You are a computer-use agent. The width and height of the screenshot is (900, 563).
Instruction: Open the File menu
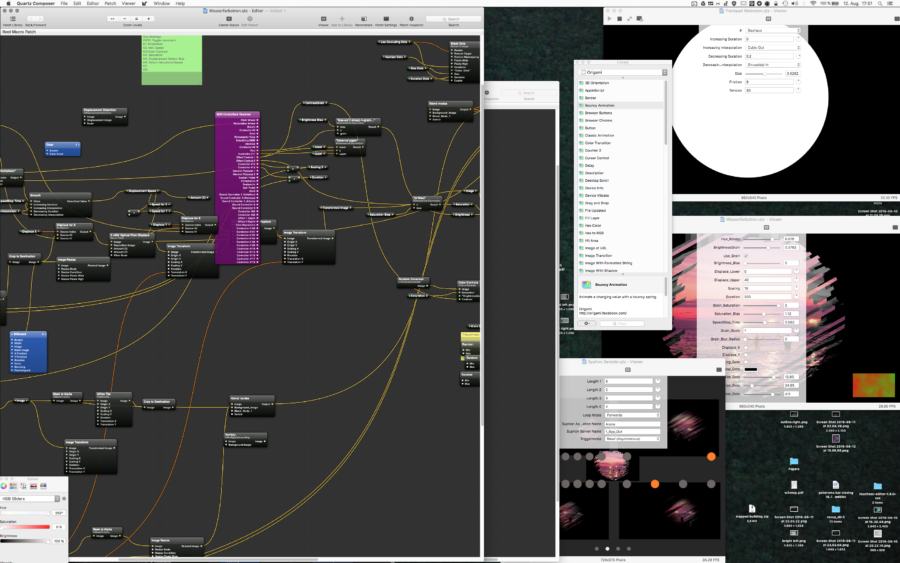coord(64,3)
